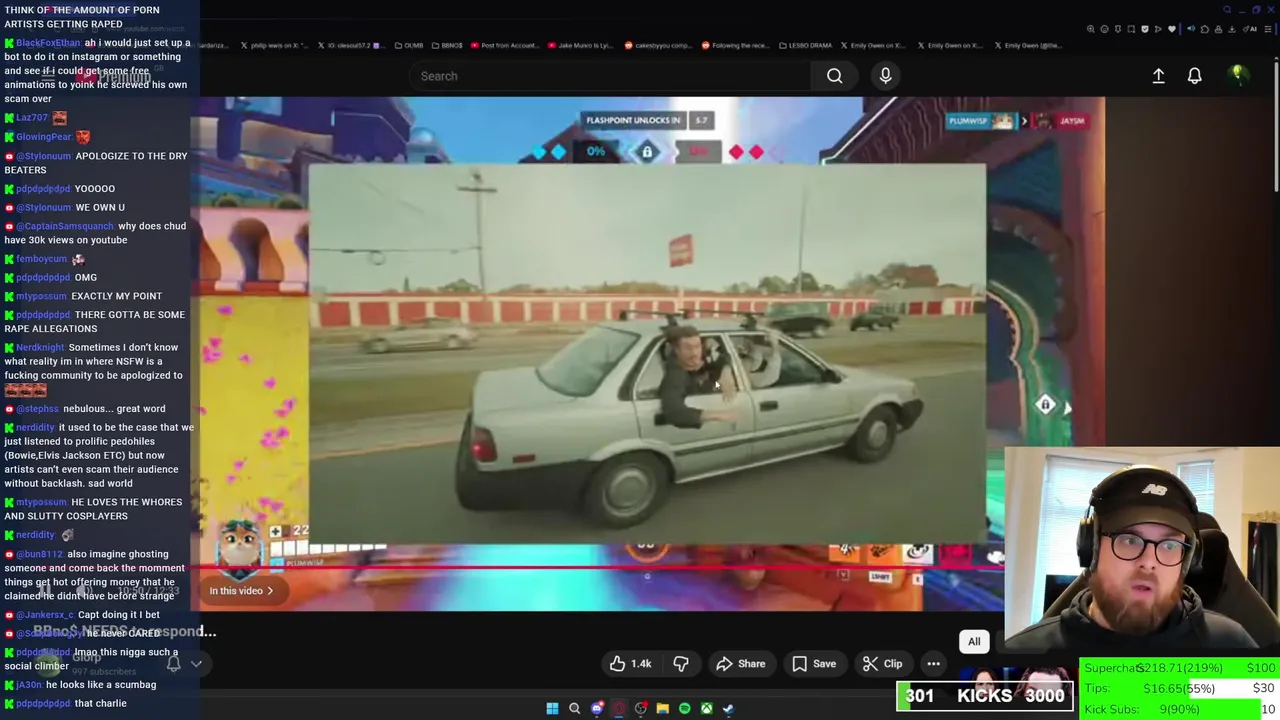Click the Nerdknight username in chat
Screen dimensions: 1280x720
40,348
